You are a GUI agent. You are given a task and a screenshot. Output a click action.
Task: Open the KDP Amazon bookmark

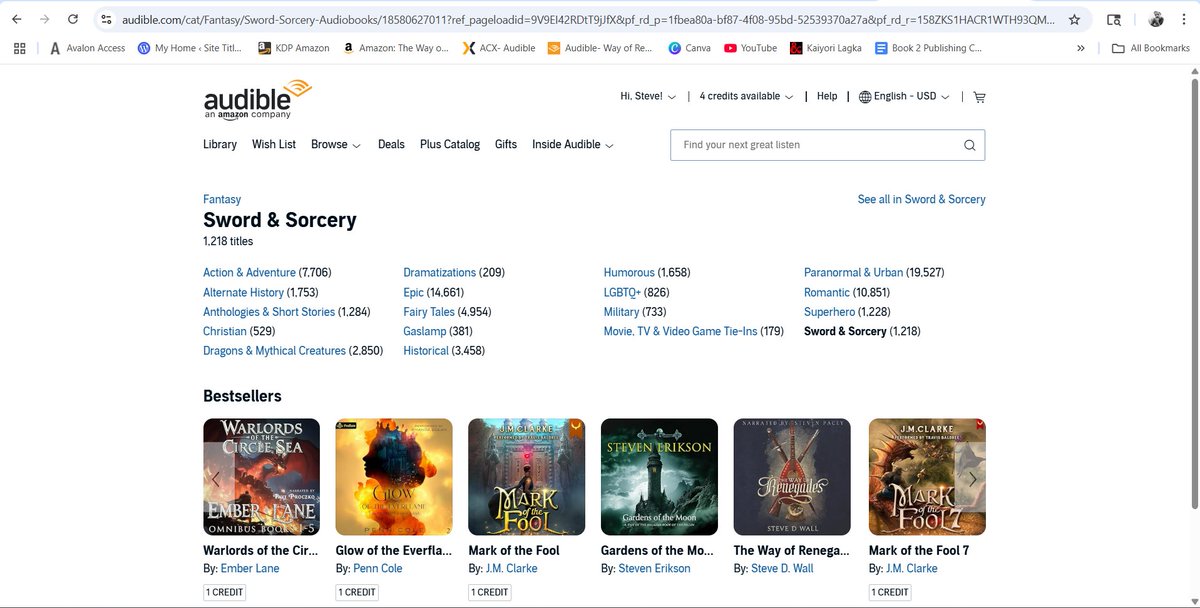pyautogui.click(x=294, y=47)
